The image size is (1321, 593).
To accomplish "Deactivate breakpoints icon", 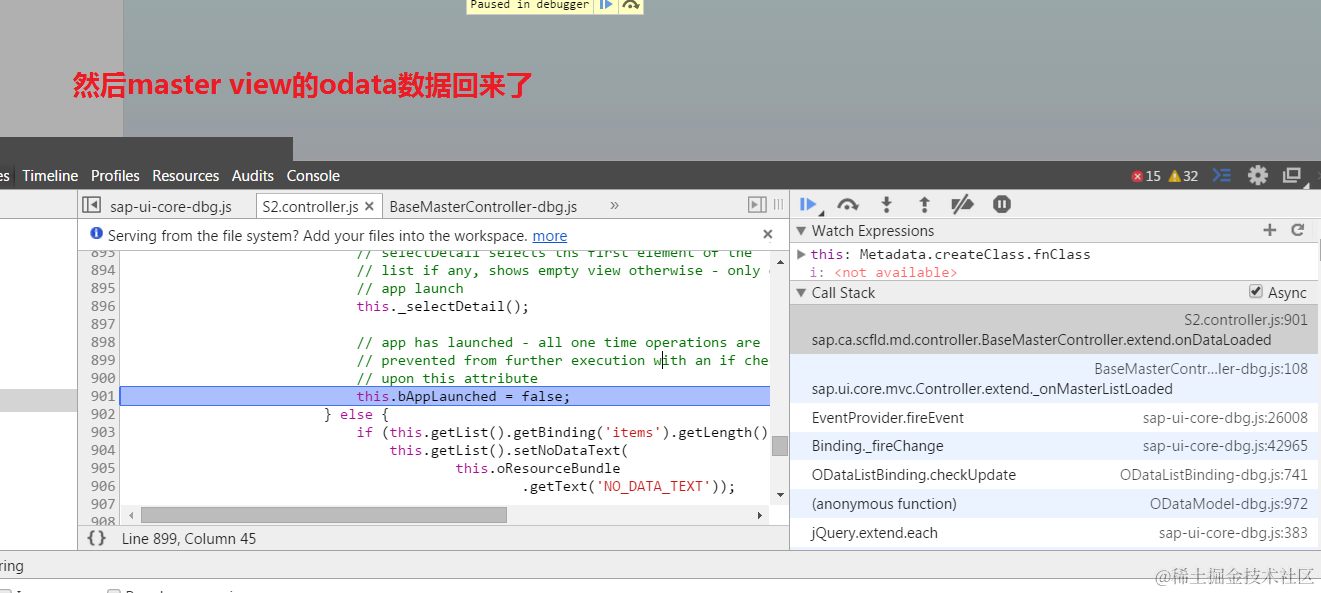I will [962, 204].
